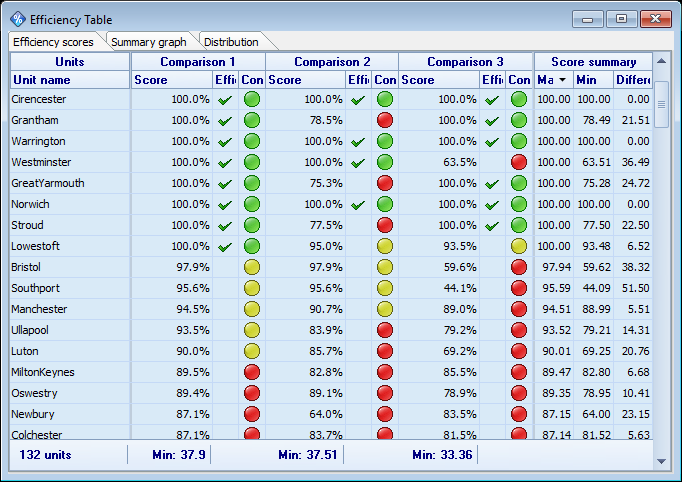The height and width of the screenshot is (482, 682).
Task: Click red status circle for Westminster Comparison 3
Action: [518, 162]
